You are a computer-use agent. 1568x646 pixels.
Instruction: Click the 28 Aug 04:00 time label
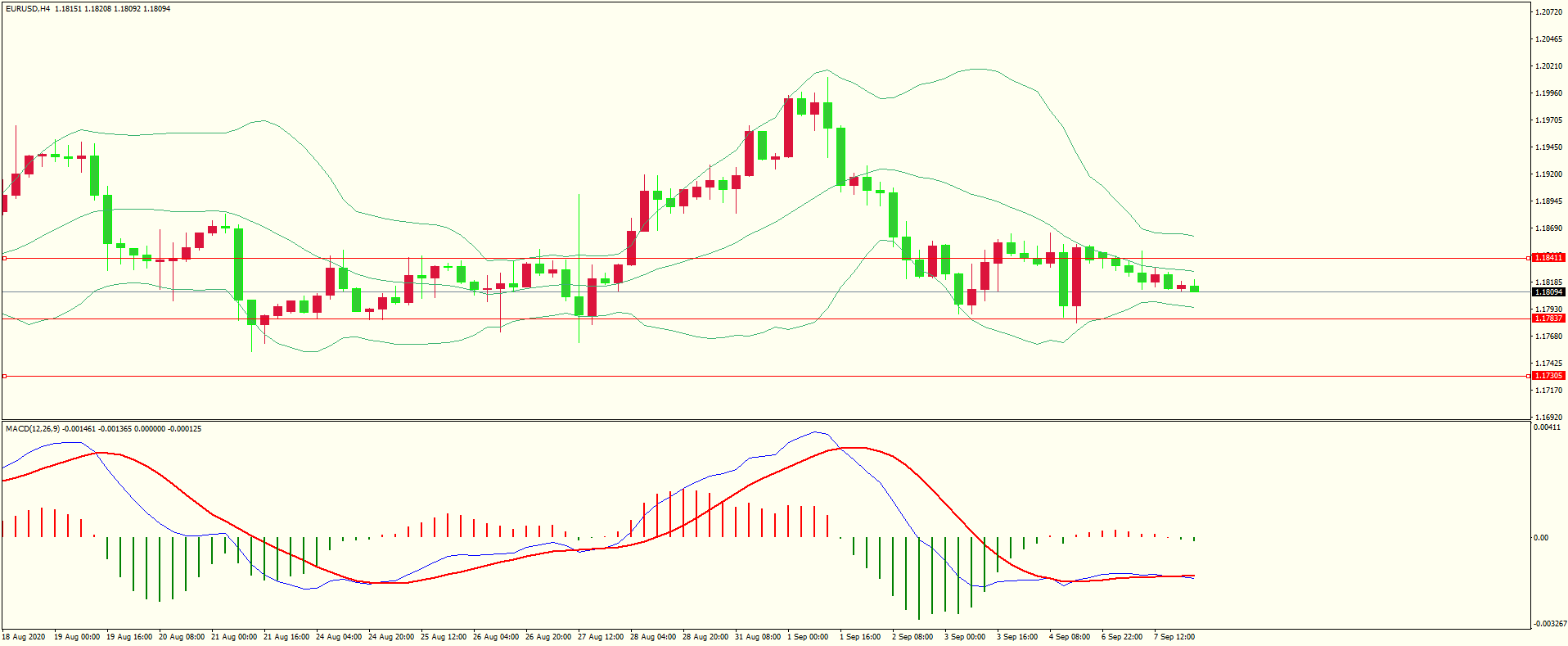(653, 637)
